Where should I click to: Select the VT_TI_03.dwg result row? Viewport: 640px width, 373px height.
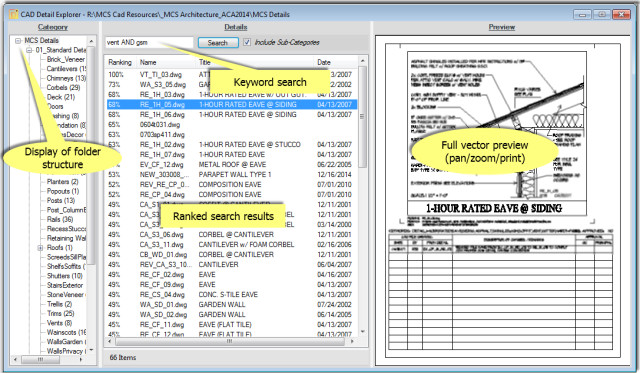tap(232, 75)
